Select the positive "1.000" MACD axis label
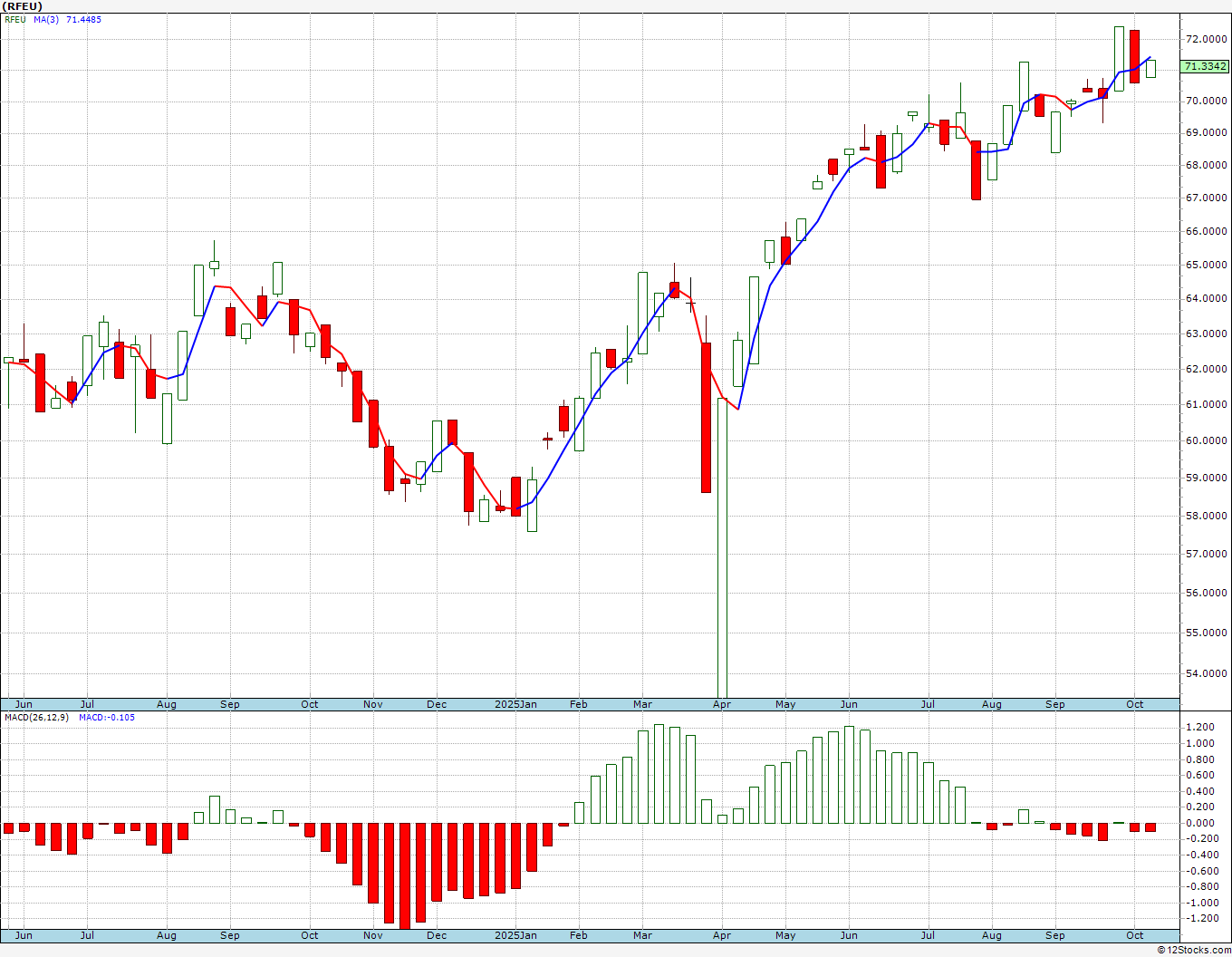Viewport: 1232px width, 957px height. [x=1201, y=743]
